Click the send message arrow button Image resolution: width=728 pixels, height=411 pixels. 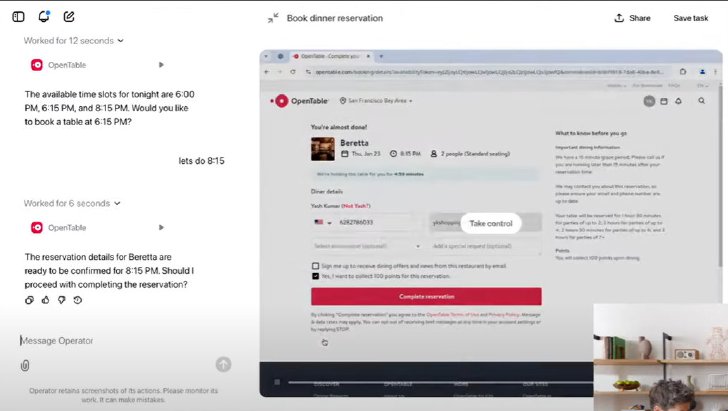pyautogui.click(x=223, y=365)
